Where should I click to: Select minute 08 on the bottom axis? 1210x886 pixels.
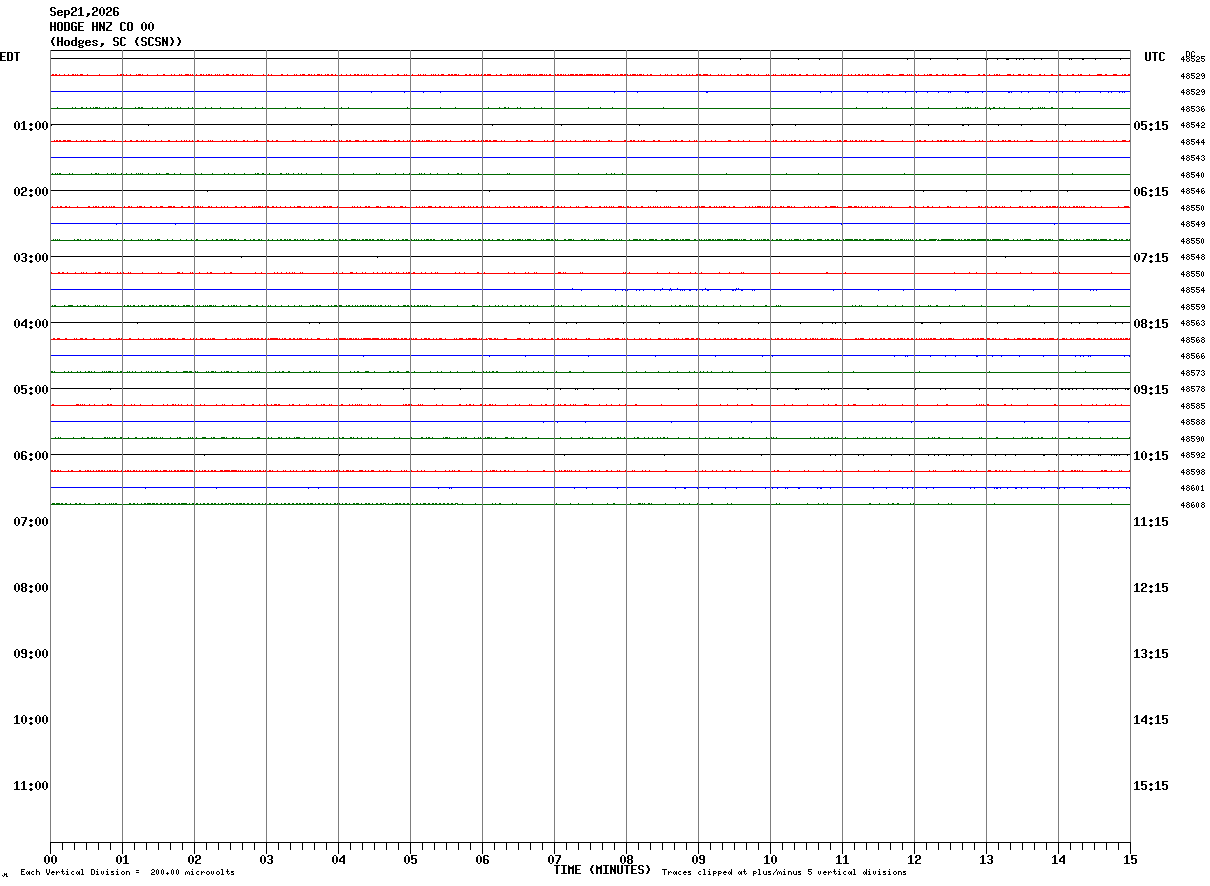coord(626,859)
